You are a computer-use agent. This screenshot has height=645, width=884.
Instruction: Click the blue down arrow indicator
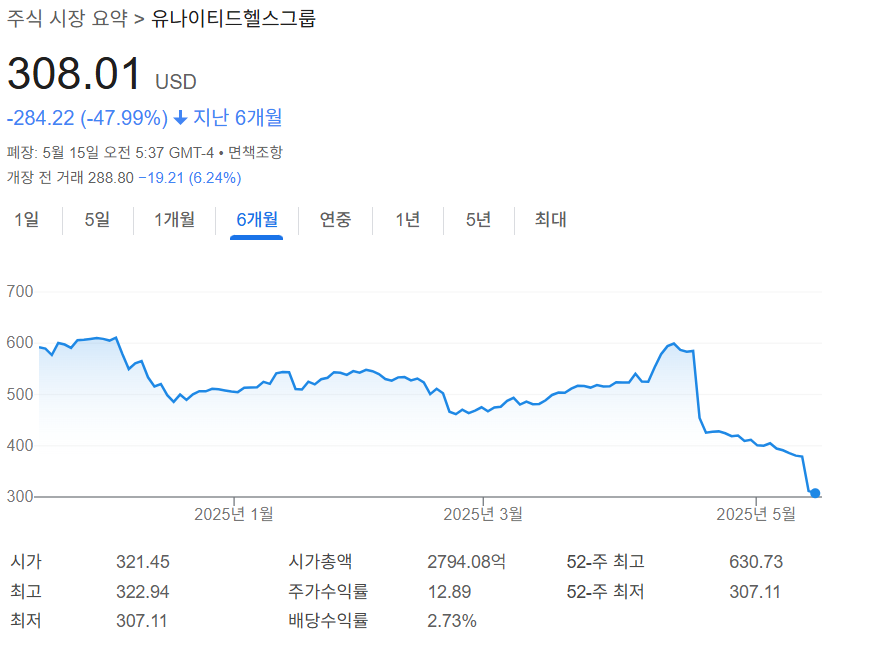coord(182,117)
